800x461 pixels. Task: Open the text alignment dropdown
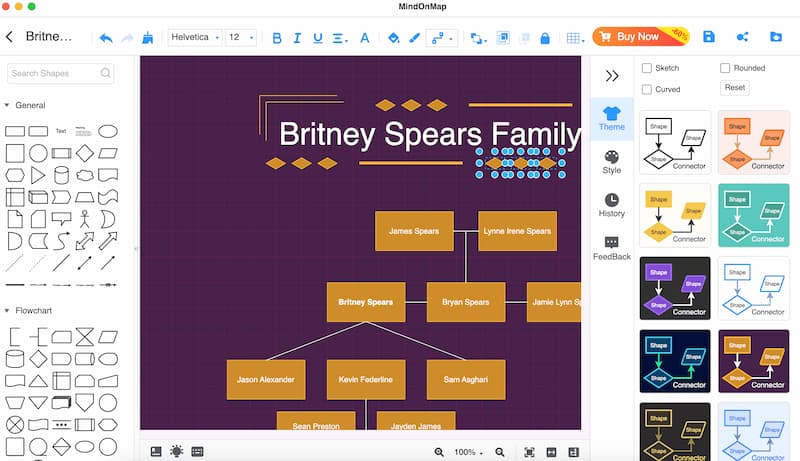pyautogui.click(x=340, y=38)
